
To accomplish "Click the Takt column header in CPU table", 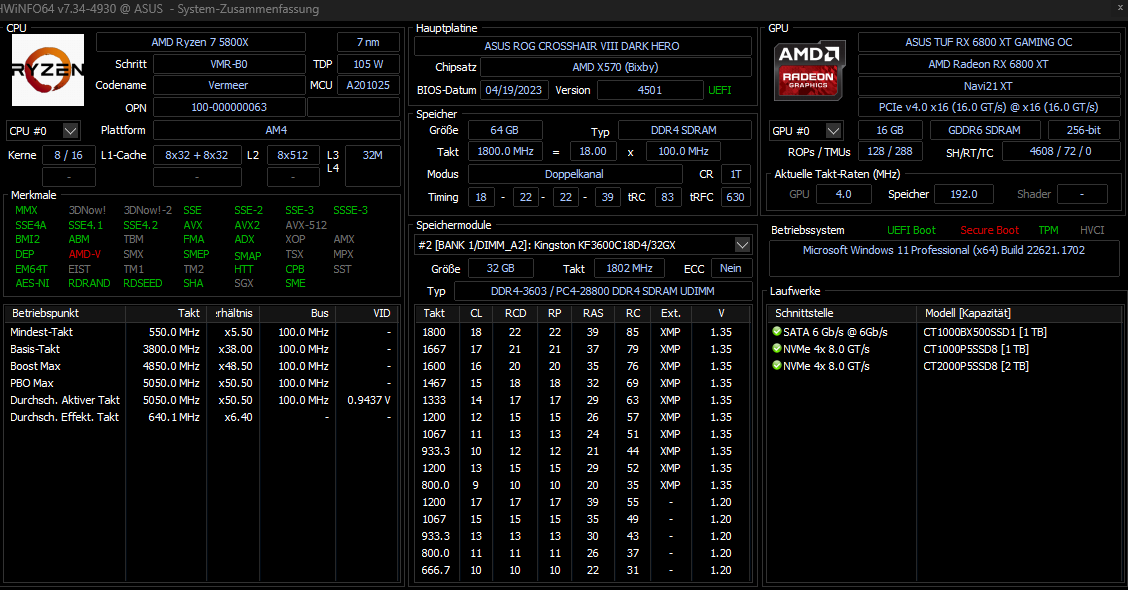I will click(166, 313).
